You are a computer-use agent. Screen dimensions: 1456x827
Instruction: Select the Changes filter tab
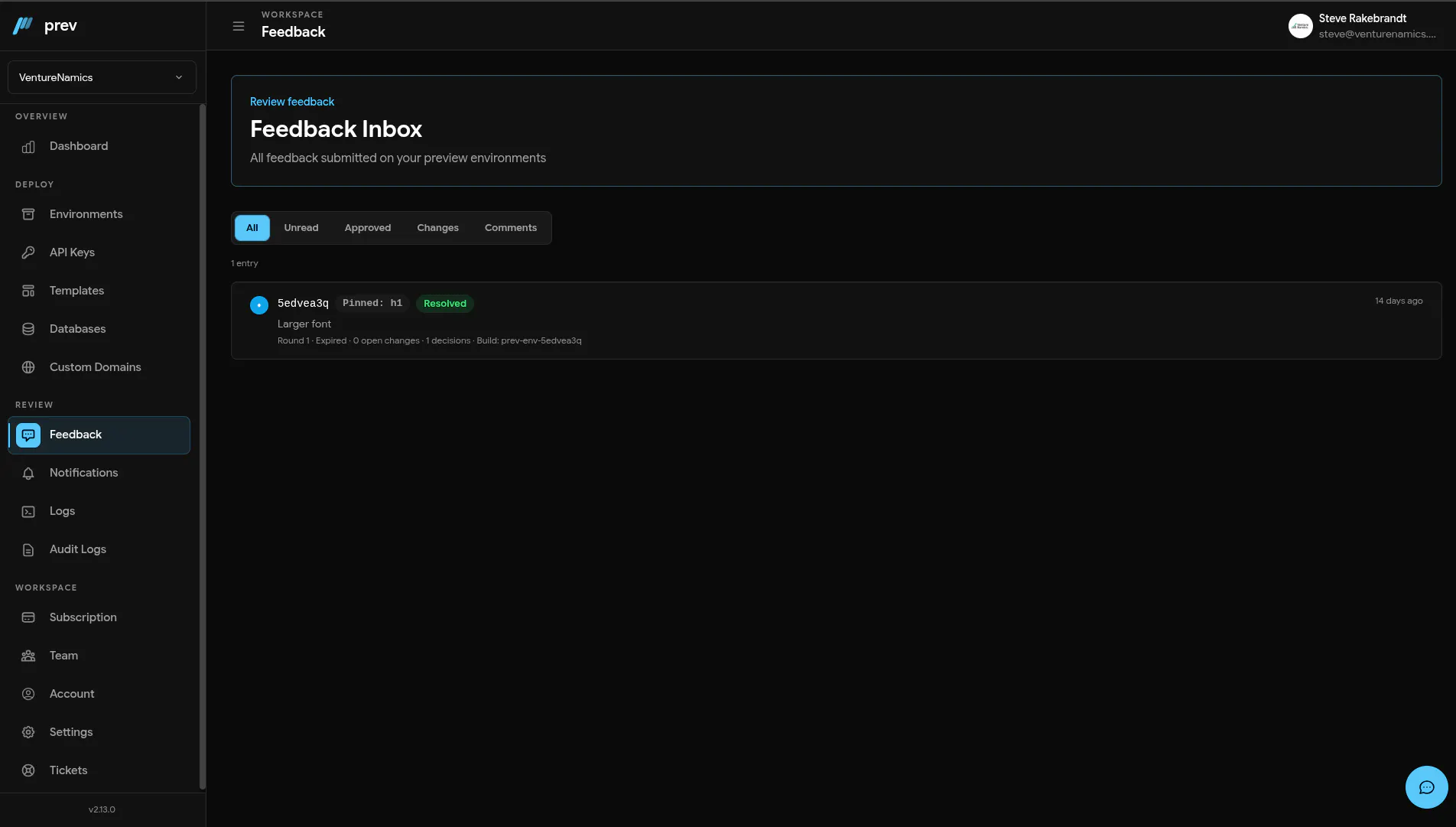pyautogui.click(x=438, y=228)
